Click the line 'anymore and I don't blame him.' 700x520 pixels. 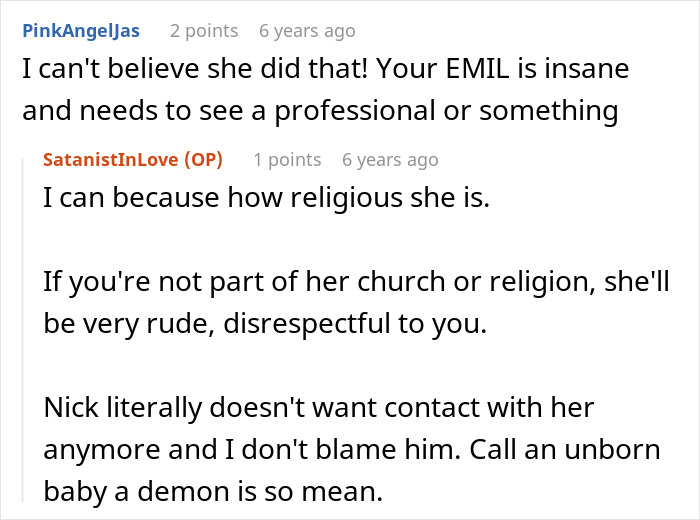(252, 449)
